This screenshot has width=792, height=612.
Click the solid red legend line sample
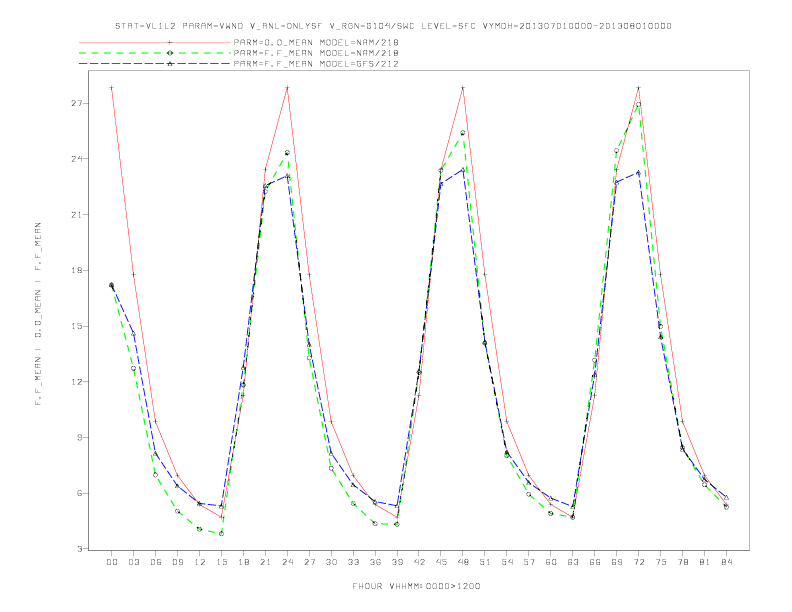coord(155,42)
